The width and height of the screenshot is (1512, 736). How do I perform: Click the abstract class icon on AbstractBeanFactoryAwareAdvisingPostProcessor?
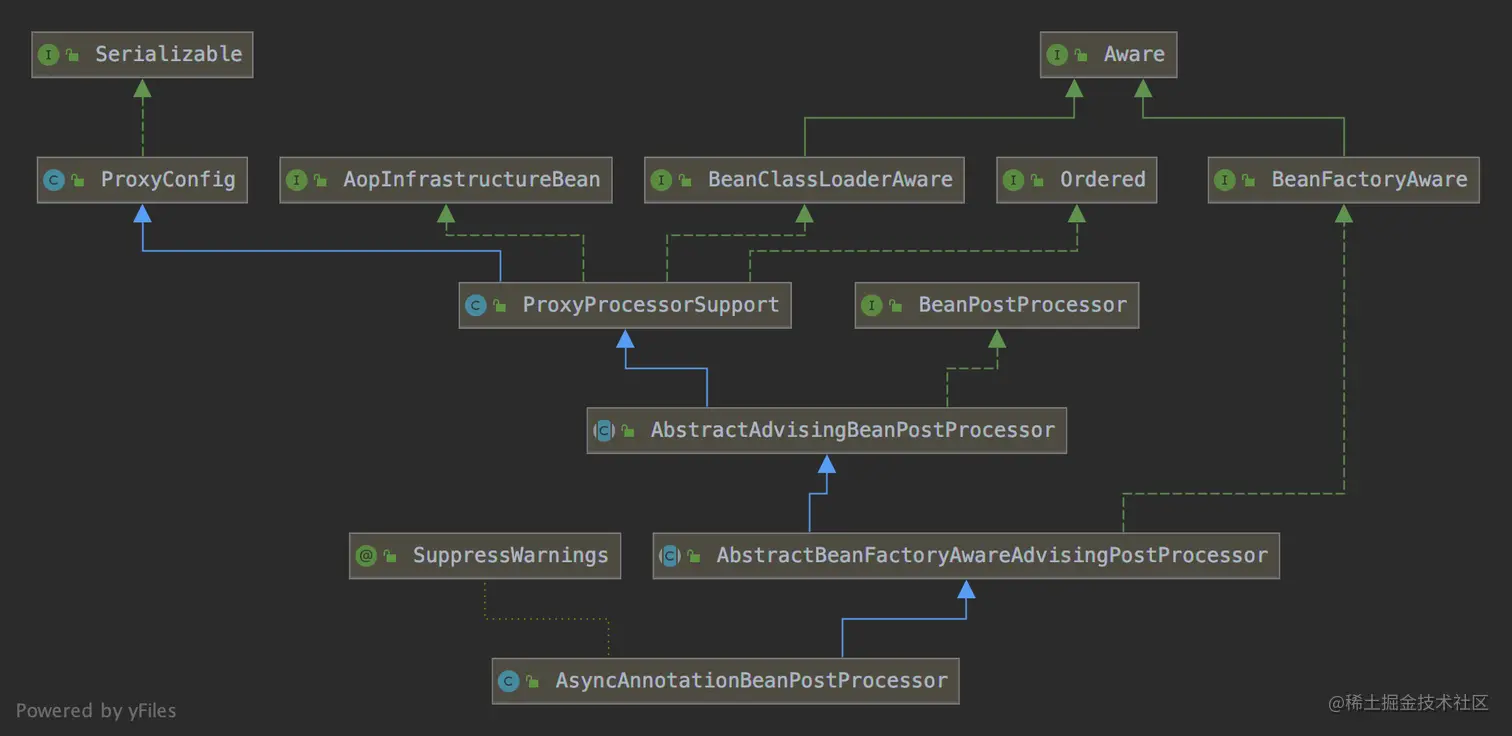tap(671, 555)
